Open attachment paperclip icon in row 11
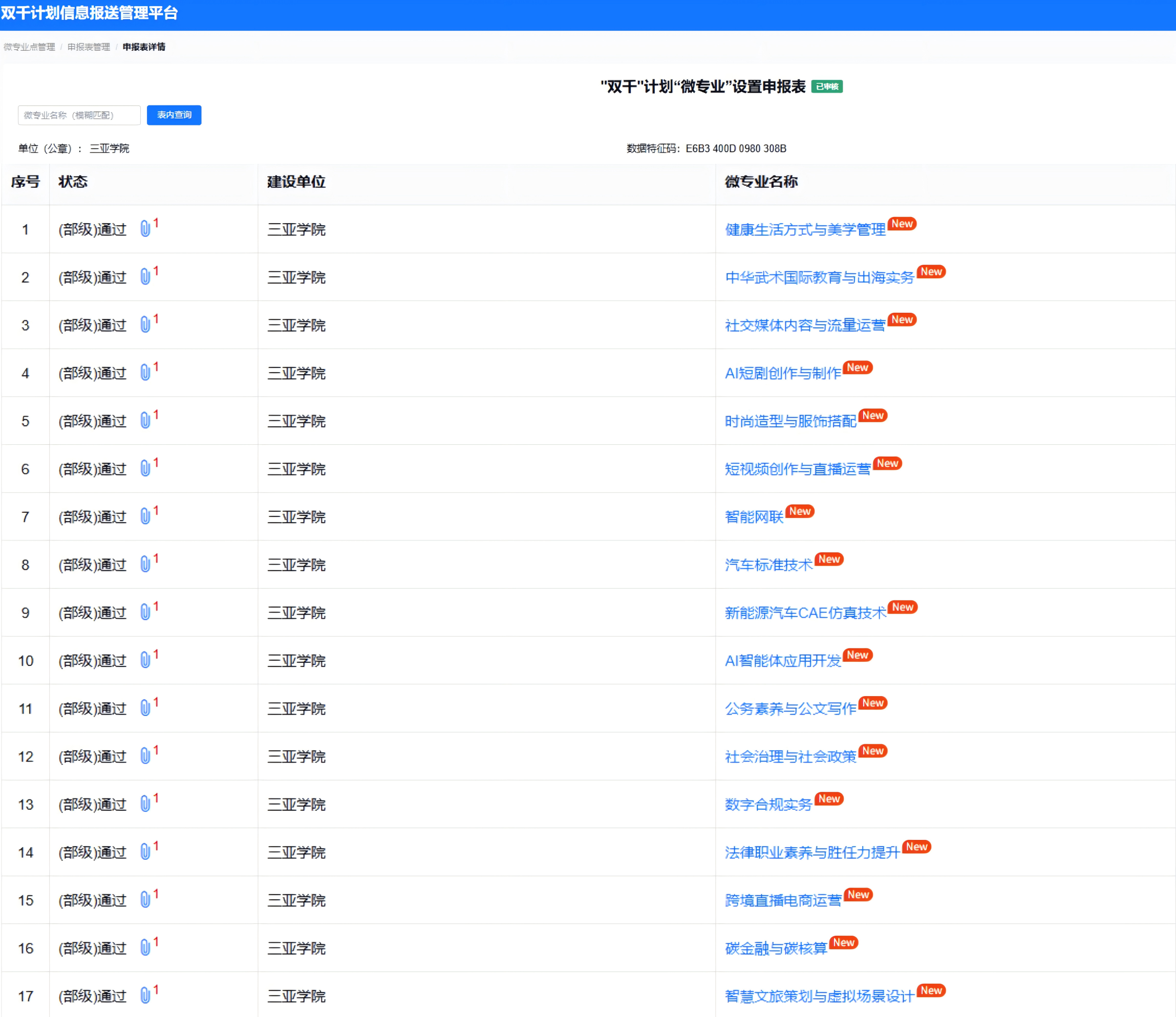Image resolution: width=1176 pixels, height=1017 pixels. [x=145, y=708]
